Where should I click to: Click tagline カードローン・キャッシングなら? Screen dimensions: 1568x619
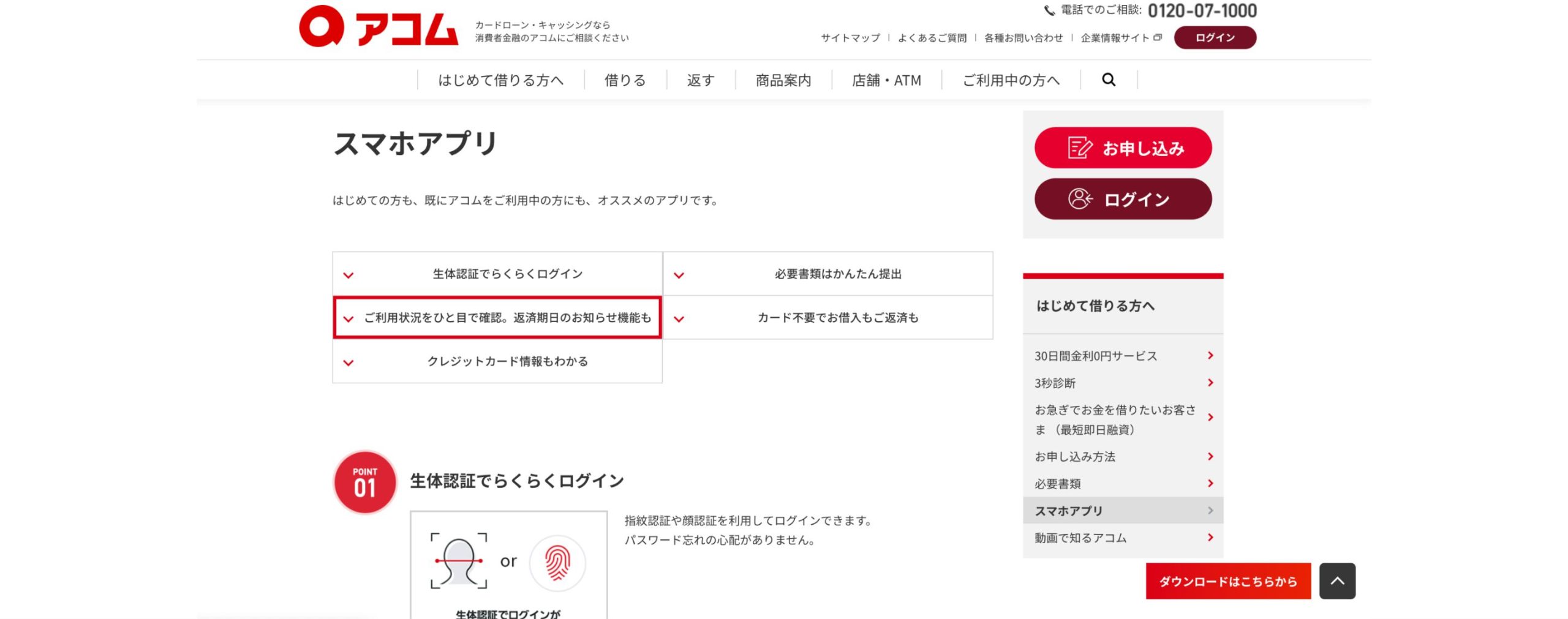coord(543,25)
